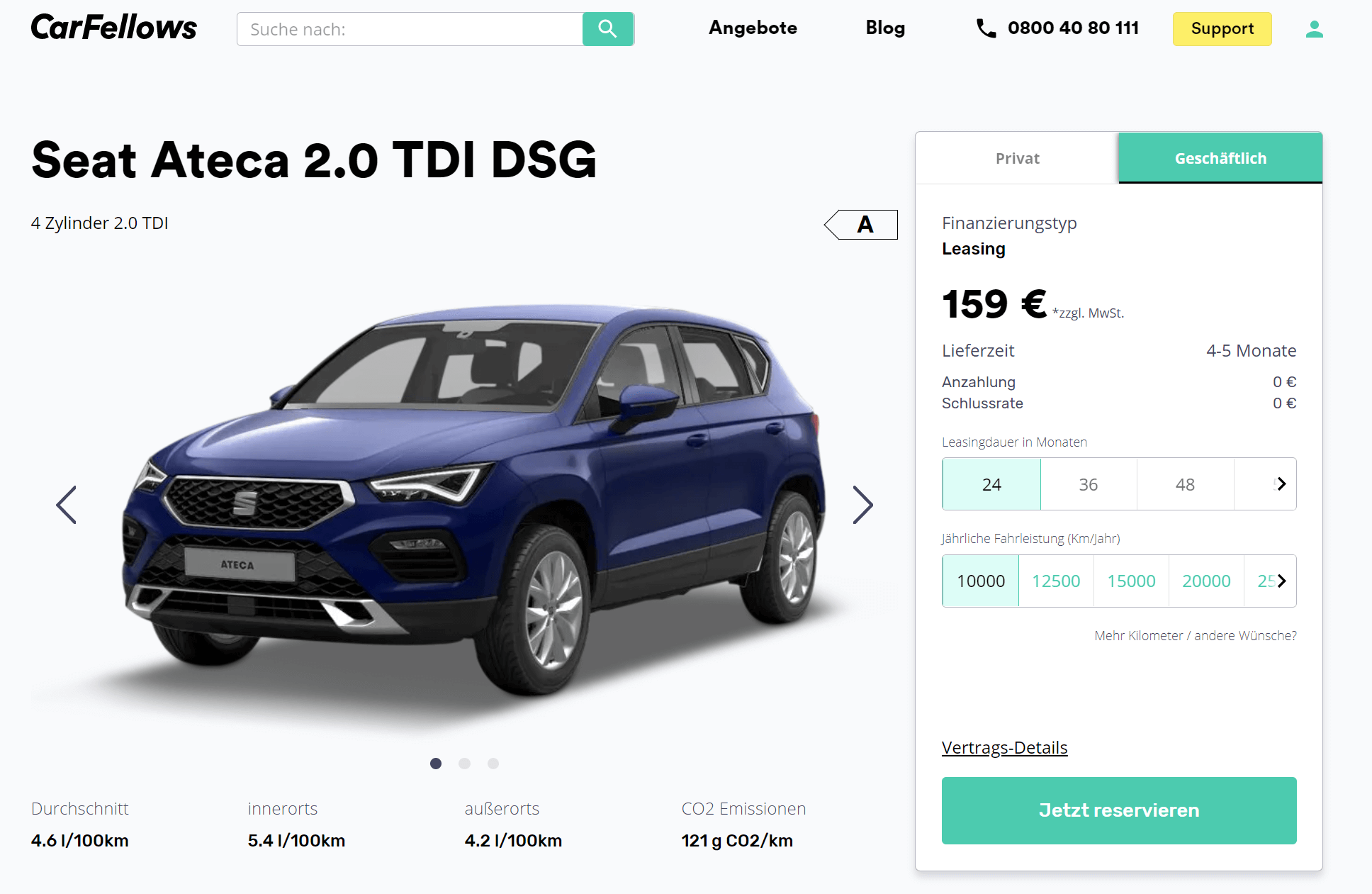1372x894 pixels.
Task: Select 48 months leasing duration
Action: (1185, 484)
